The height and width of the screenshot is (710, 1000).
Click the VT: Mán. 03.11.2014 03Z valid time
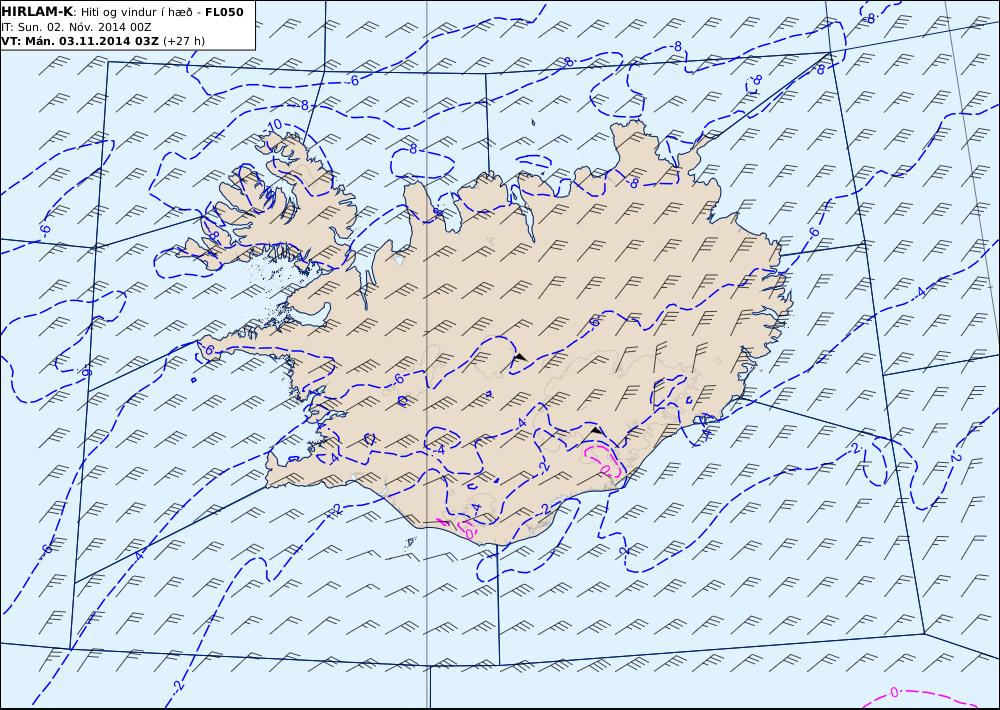(80, 41)
